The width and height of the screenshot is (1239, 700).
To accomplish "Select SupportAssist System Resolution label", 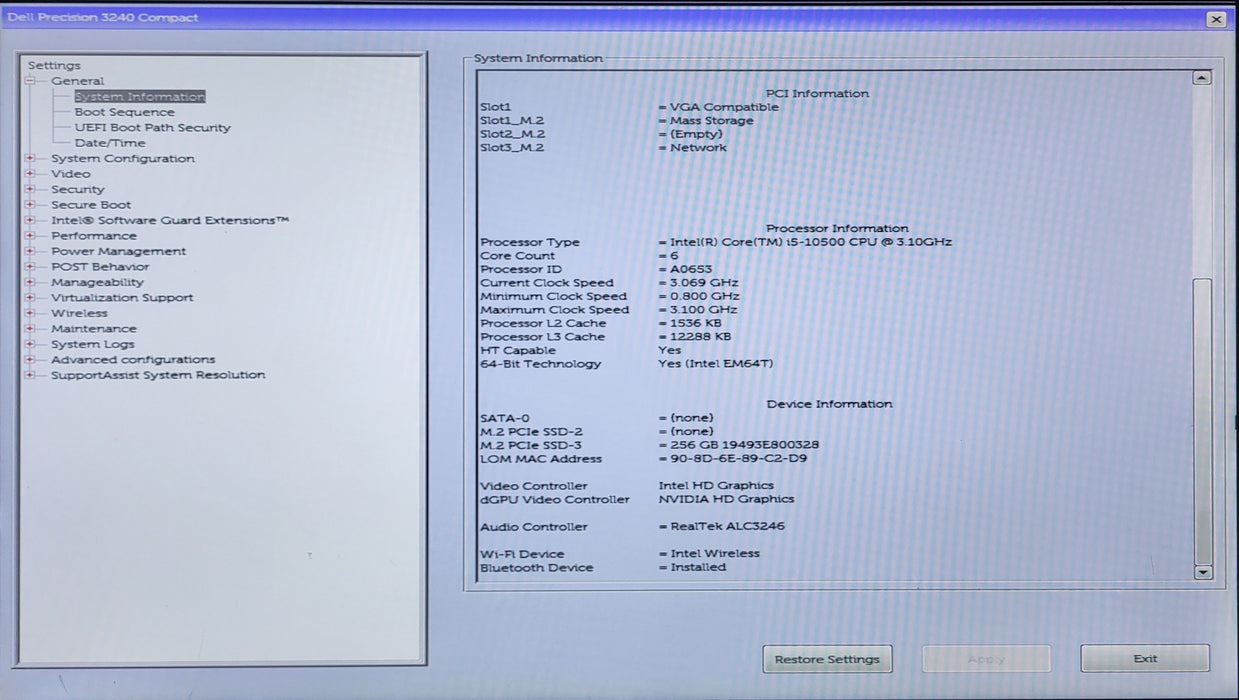I will pos(158,375).
